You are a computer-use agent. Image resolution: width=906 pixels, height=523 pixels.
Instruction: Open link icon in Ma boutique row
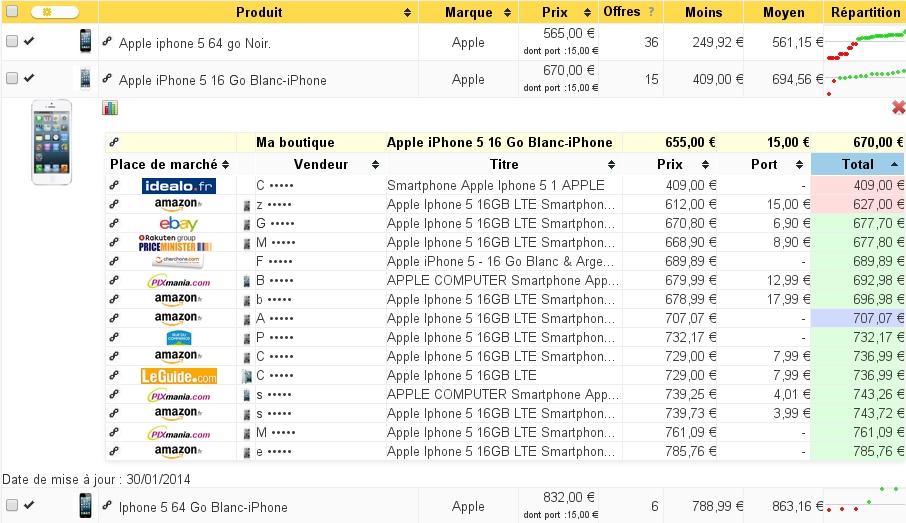[114, 142]
